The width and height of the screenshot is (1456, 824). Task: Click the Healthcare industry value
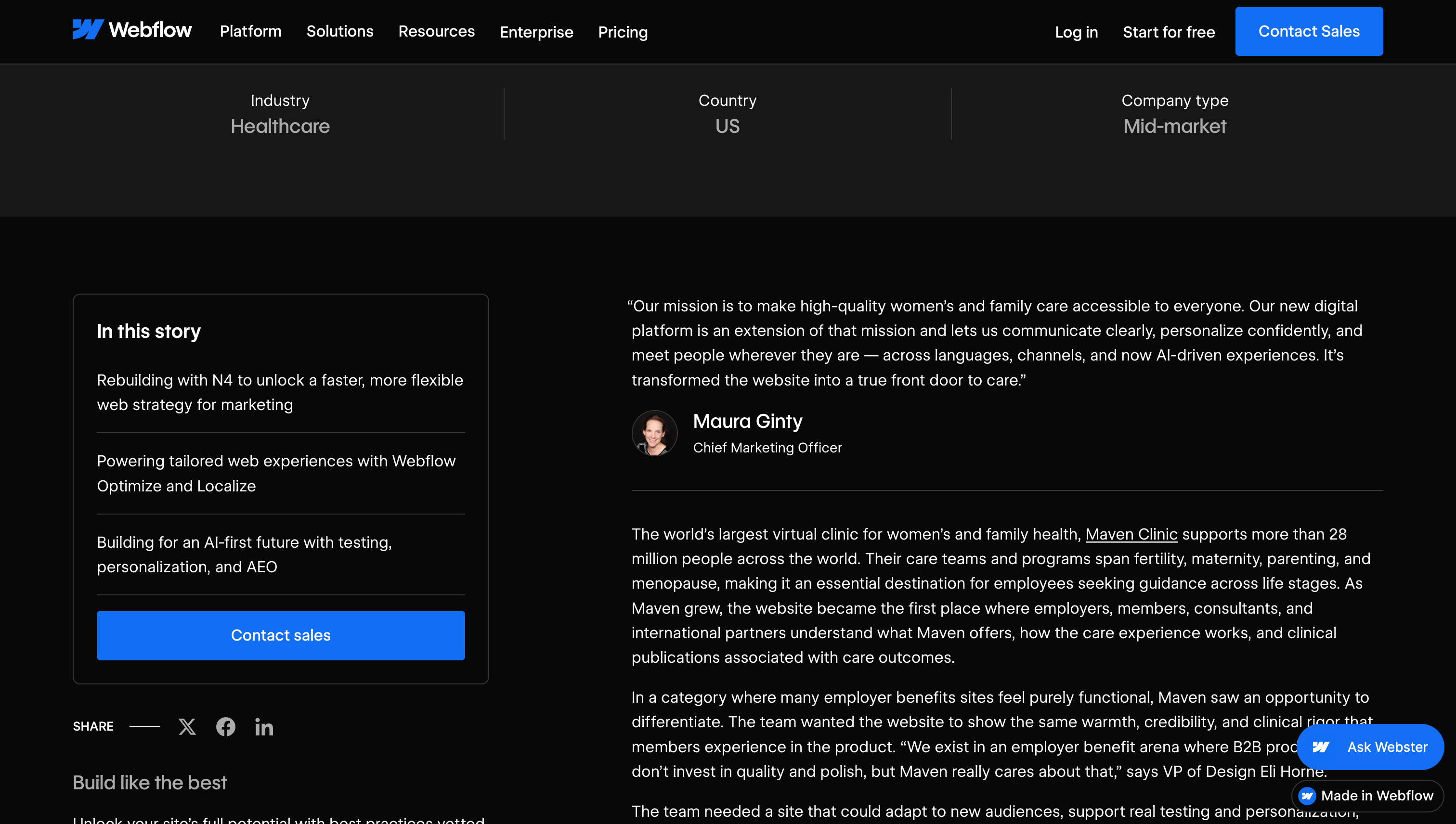(x=280, y=126)
